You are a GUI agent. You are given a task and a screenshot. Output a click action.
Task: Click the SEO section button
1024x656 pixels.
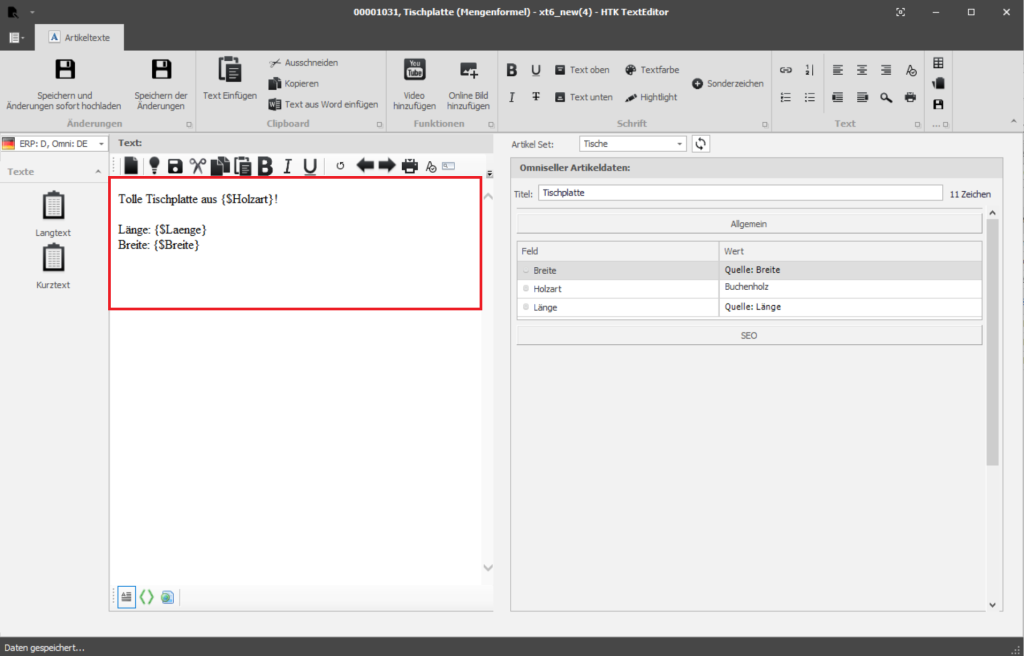click(x=749, y=336)
